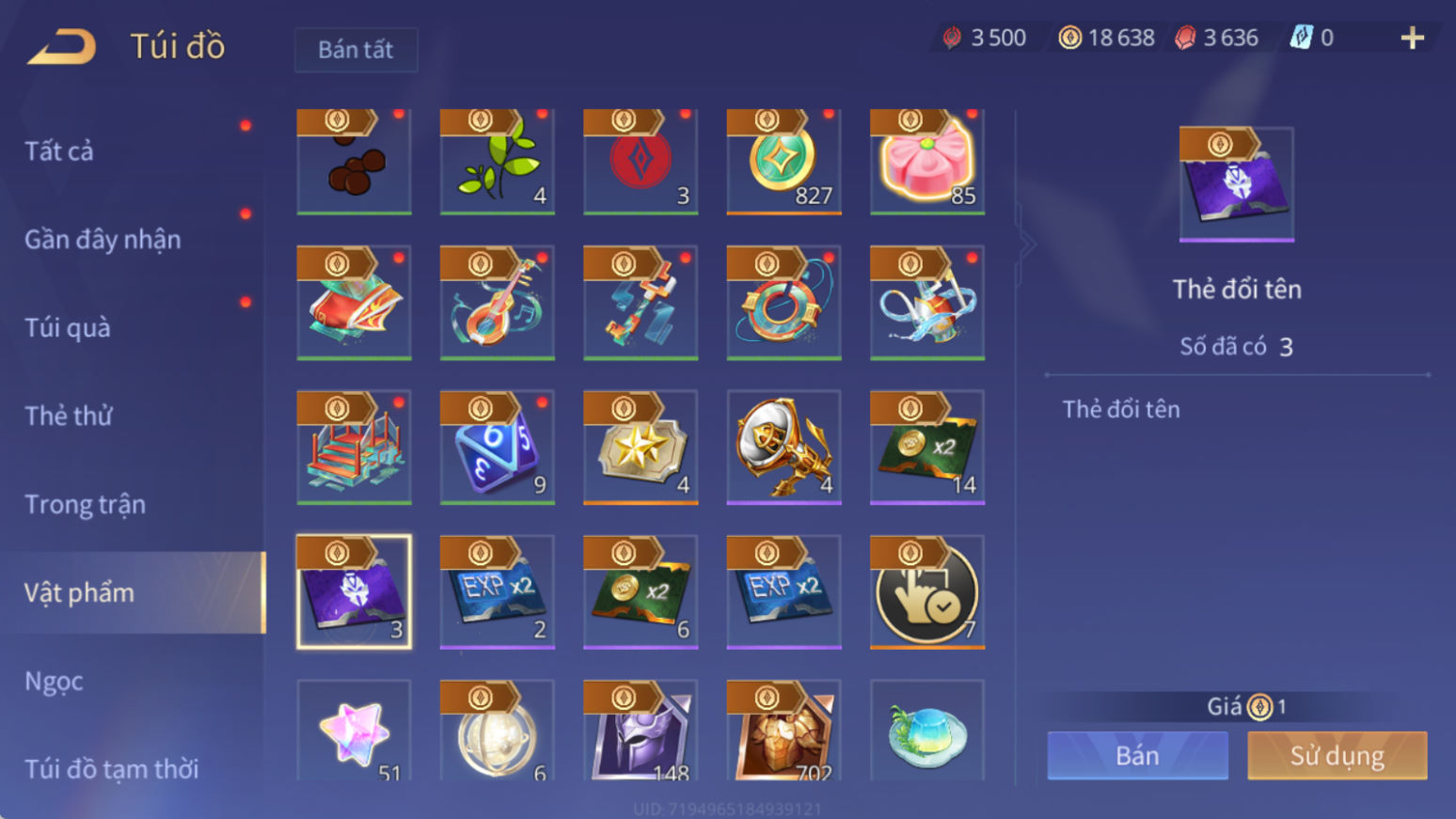
Task: Select the gold coin item with 827
Action: pyautogui.click(x=783, y=162)
